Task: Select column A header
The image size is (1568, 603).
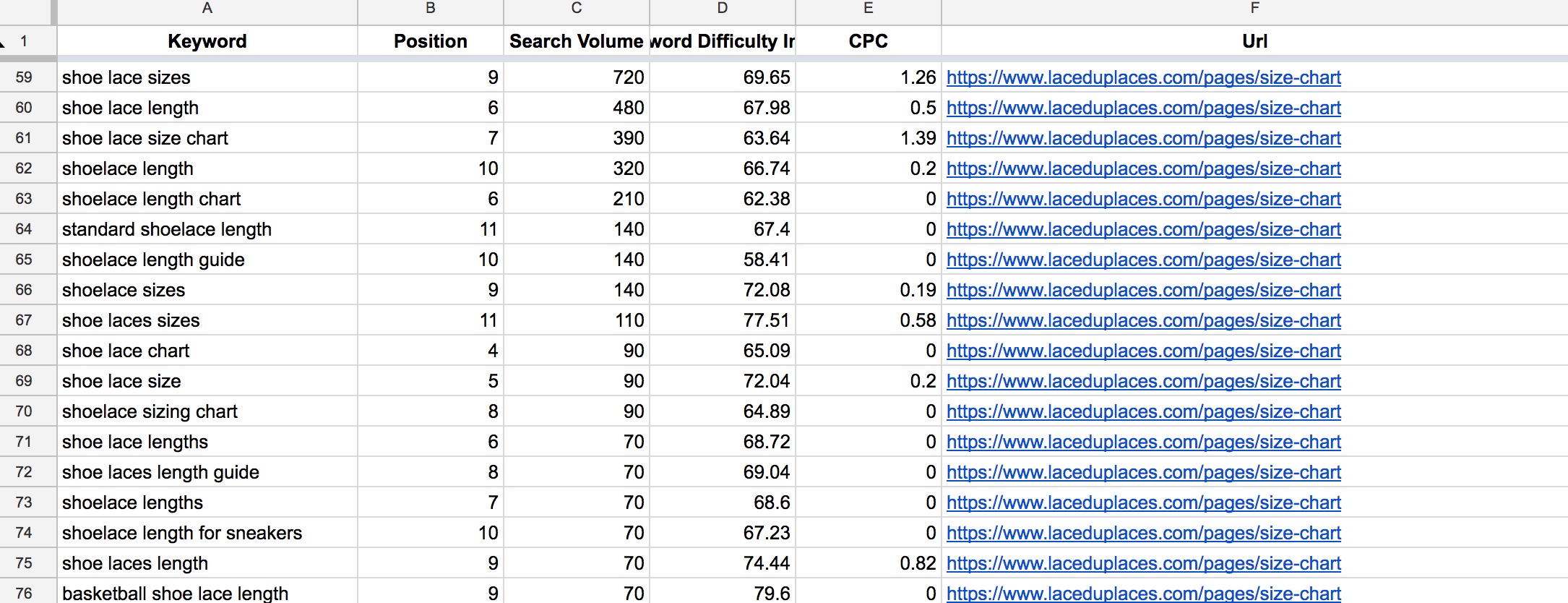Action: pos(207,9)
